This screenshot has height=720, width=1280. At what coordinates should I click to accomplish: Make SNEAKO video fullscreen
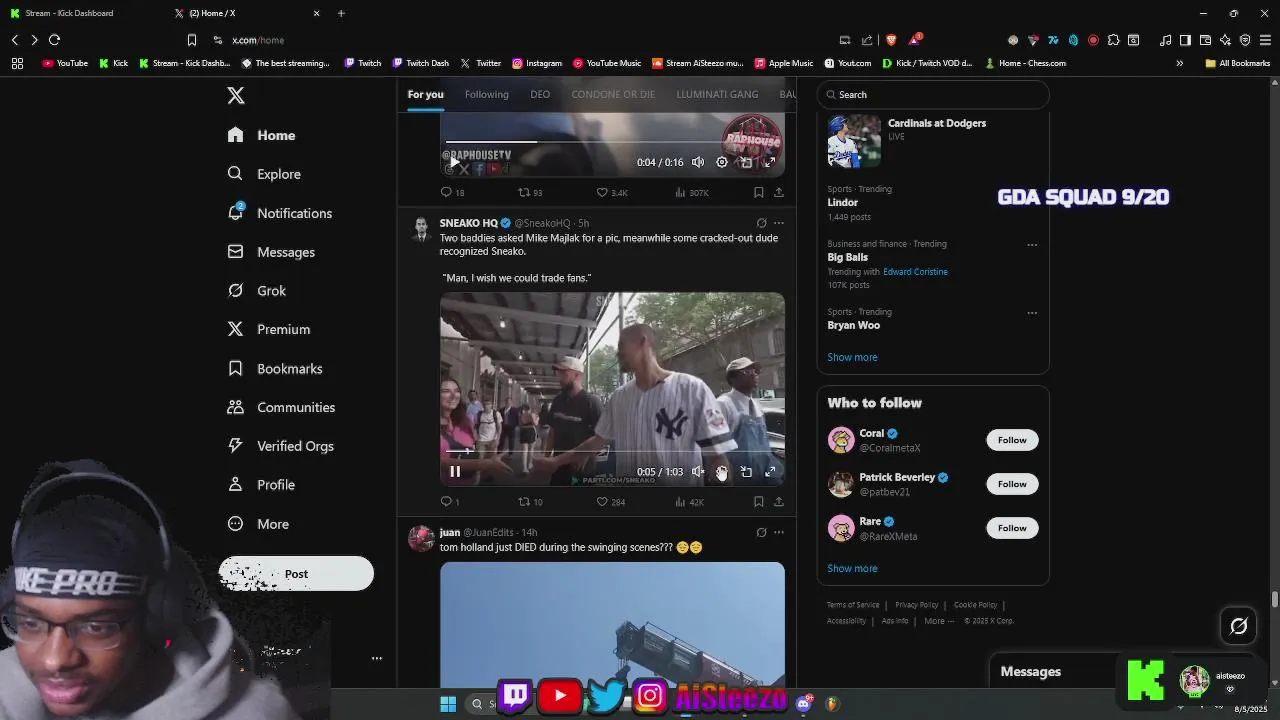pyautogui.click(x=770, y=472)
